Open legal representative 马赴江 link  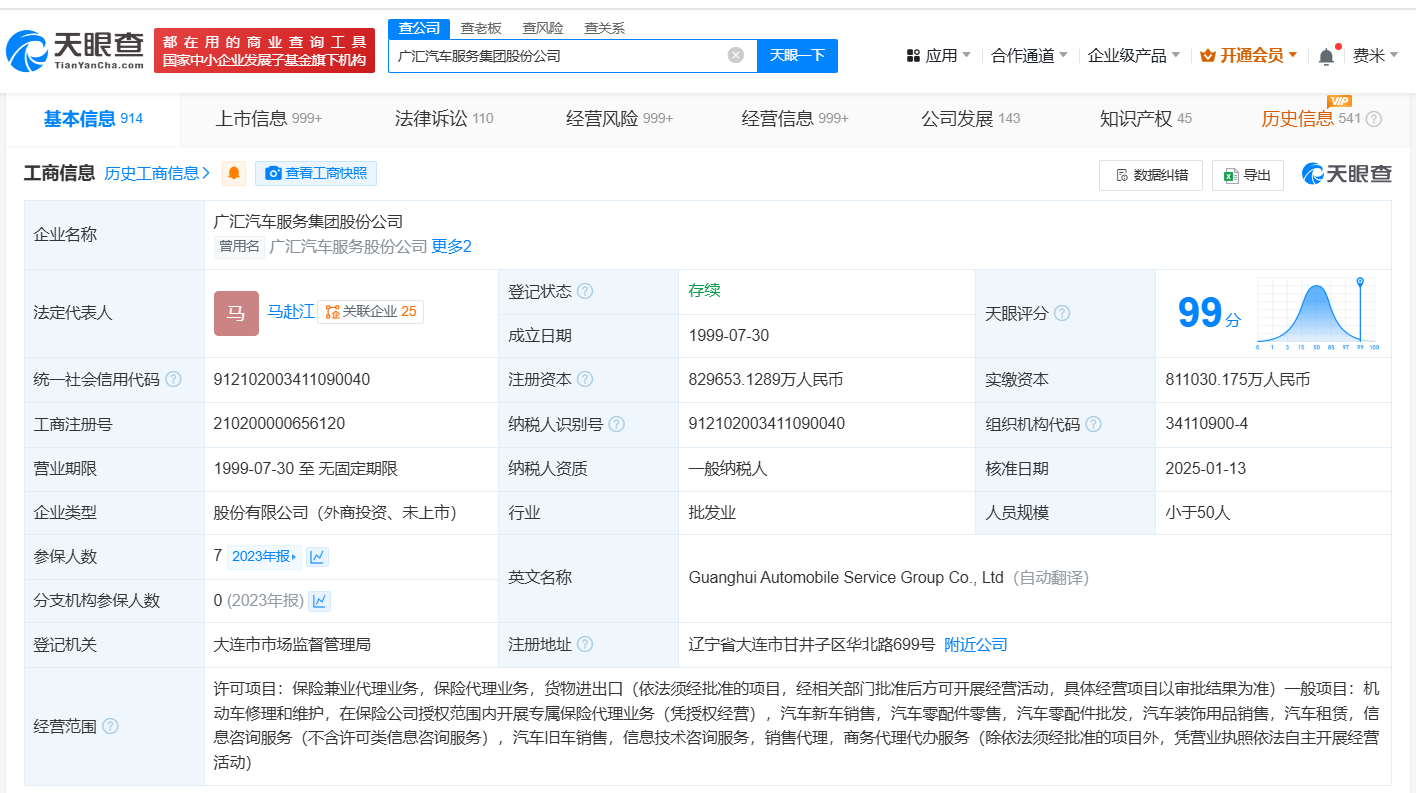pyautogui.click(x=290, y=312)
